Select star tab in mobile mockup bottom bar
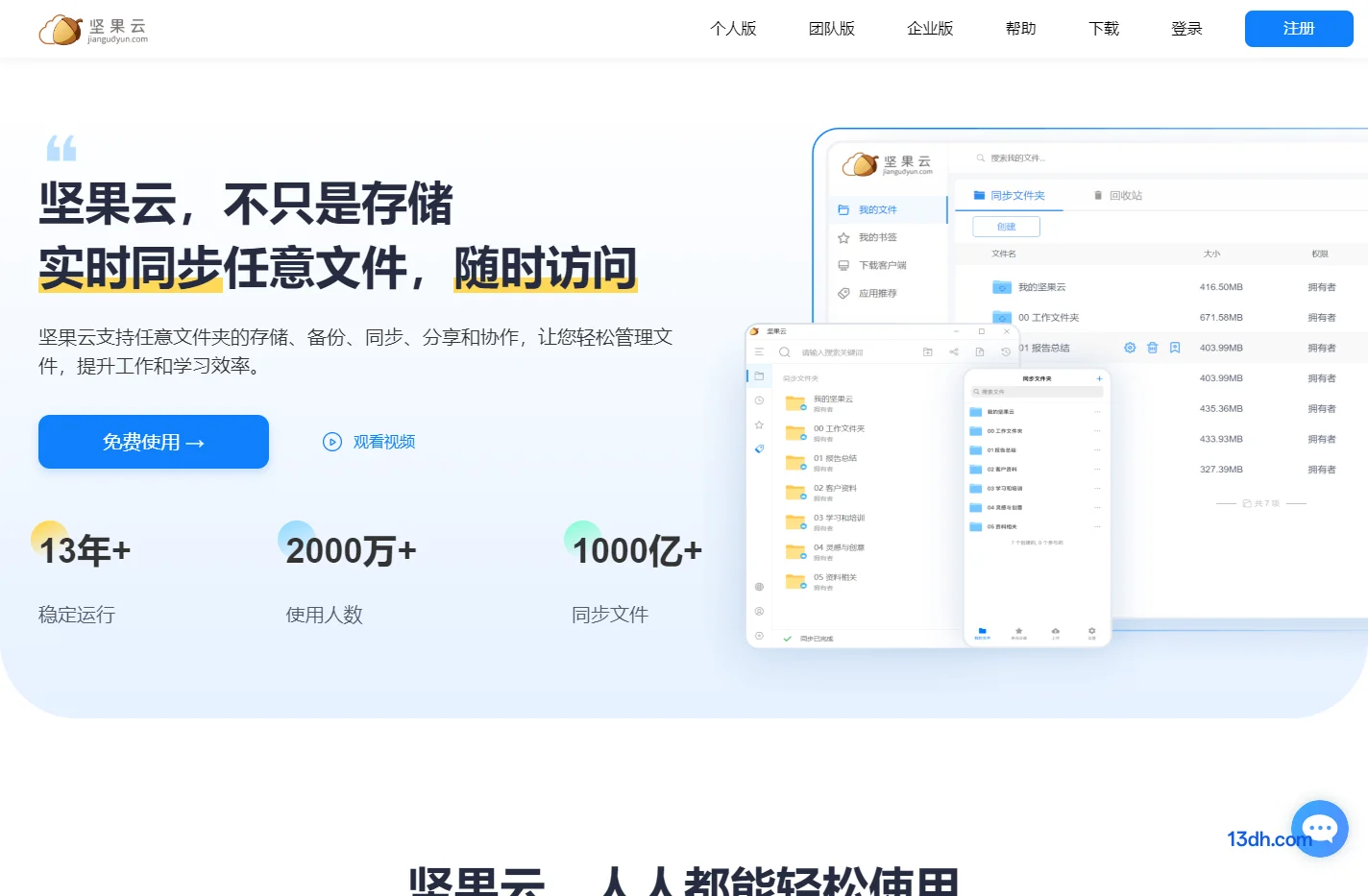1368x896 pixels. coord(1019,633)
